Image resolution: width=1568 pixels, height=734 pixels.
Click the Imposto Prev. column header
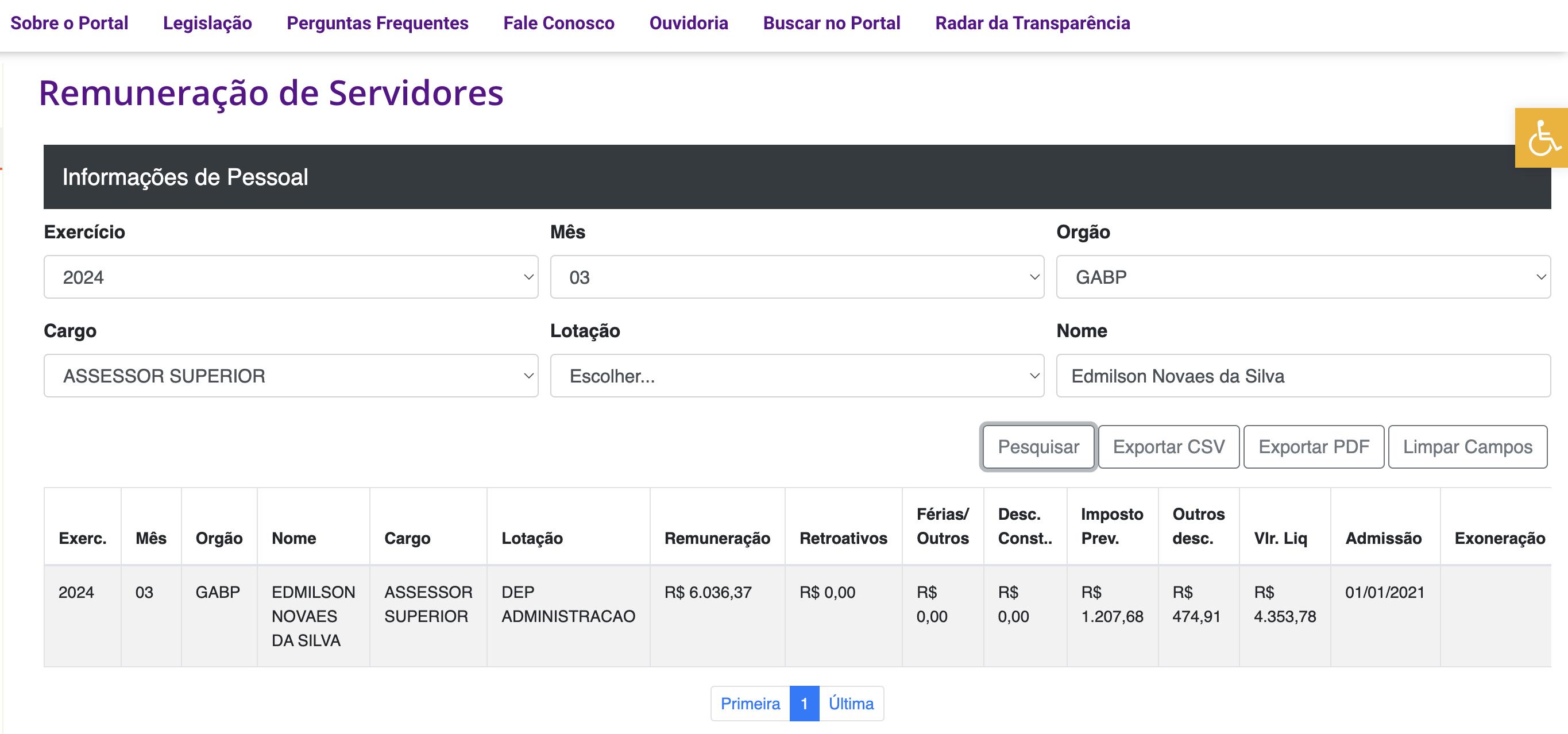[x=1112, y=526]
